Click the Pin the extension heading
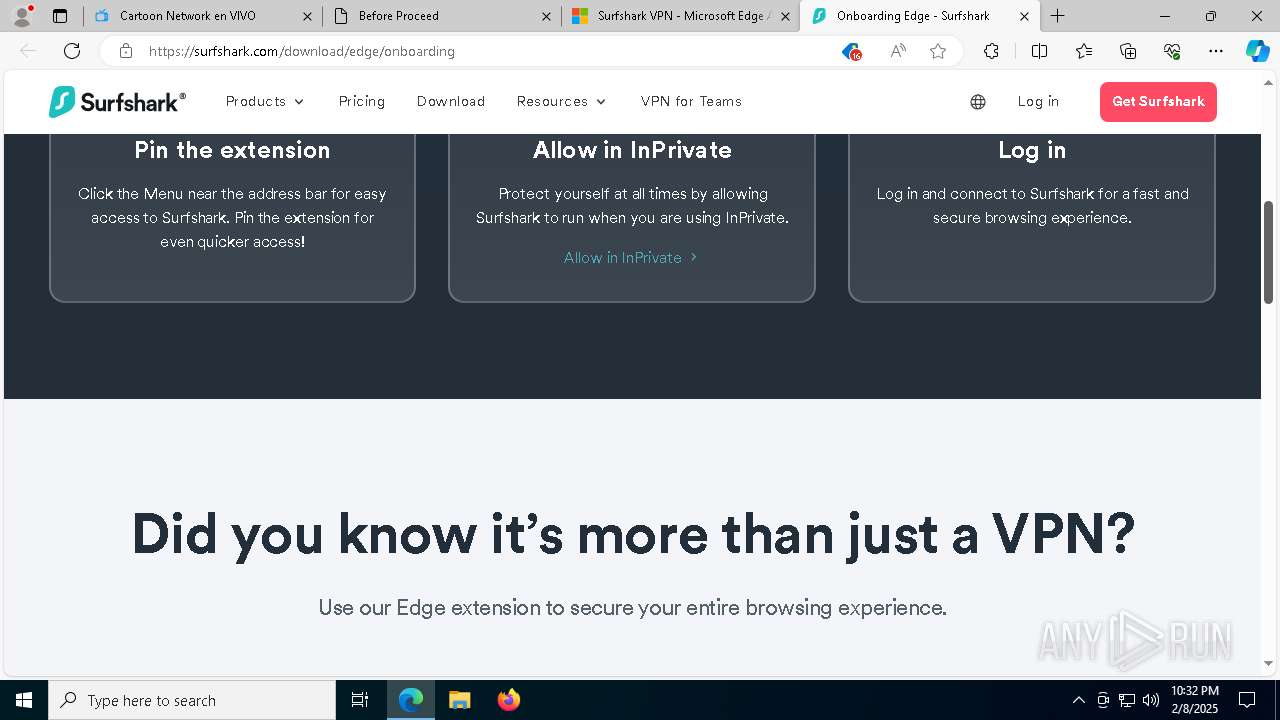 (x=232, y=150)
